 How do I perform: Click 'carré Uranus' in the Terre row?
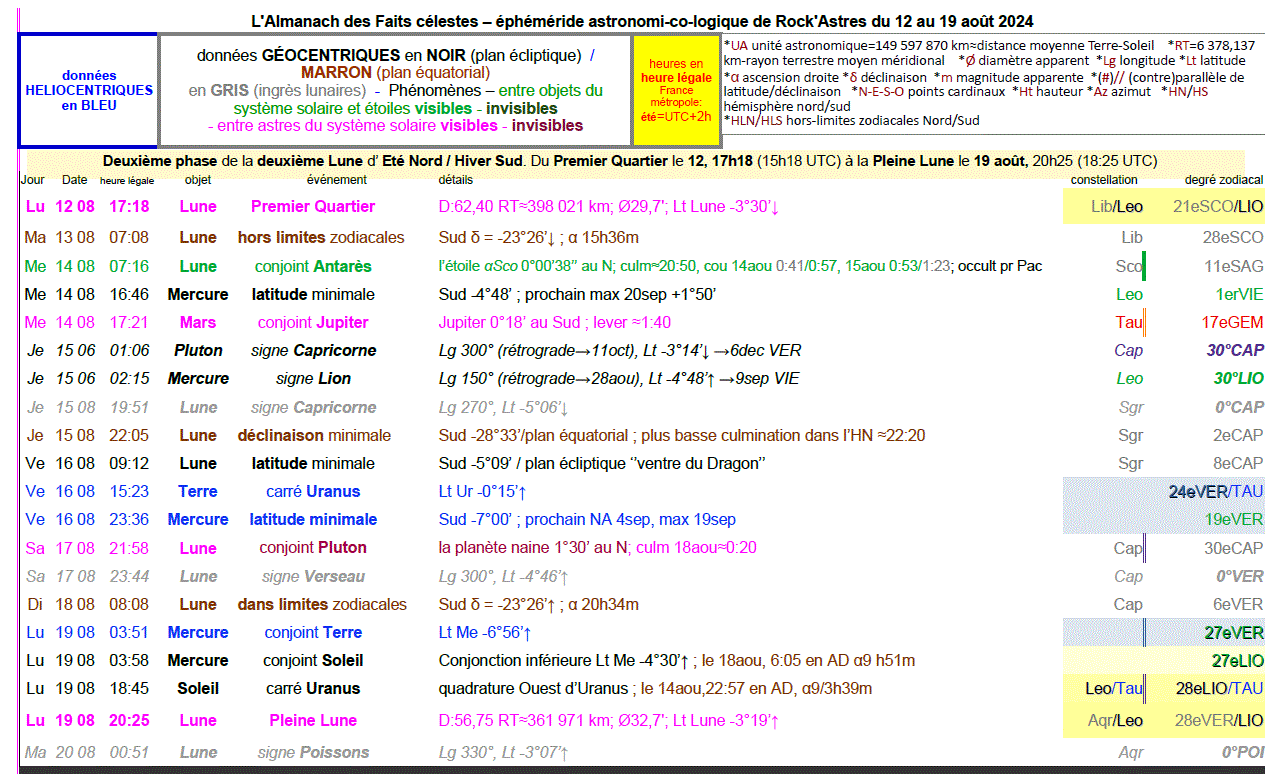pos(313,491)
